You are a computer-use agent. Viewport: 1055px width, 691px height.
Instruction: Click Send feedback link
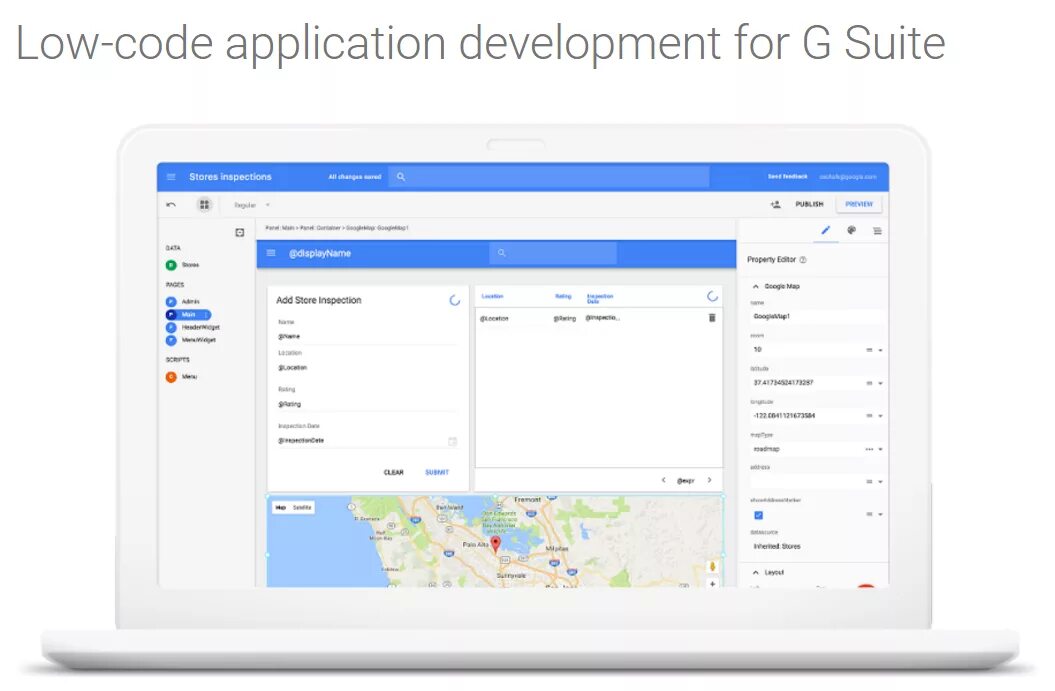[787, 176]
